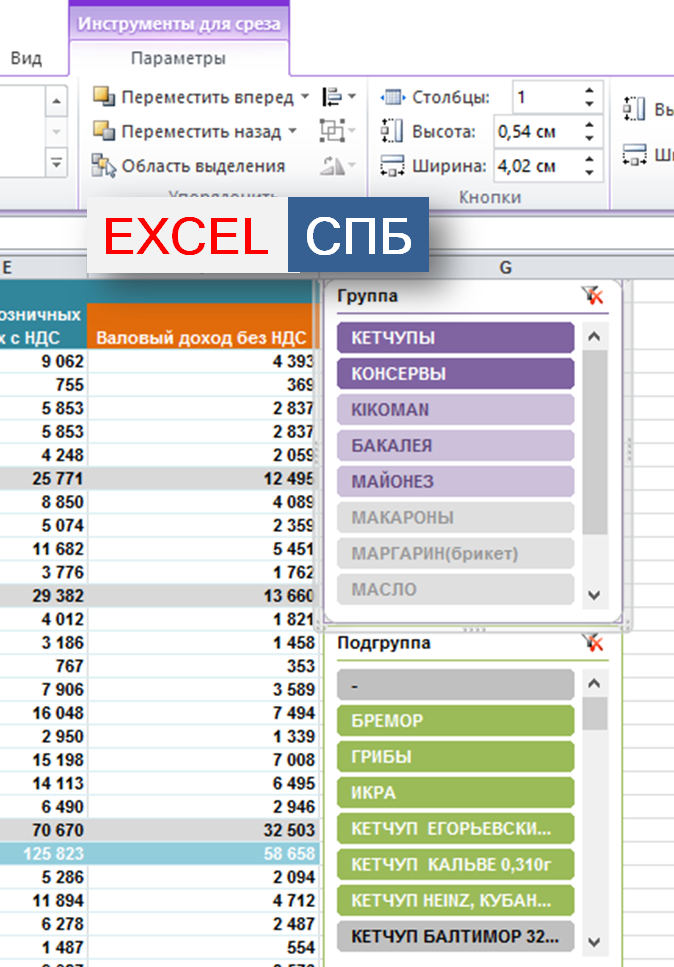Toggle the КОНСЕРВЫ slicer item

(456, 374)
